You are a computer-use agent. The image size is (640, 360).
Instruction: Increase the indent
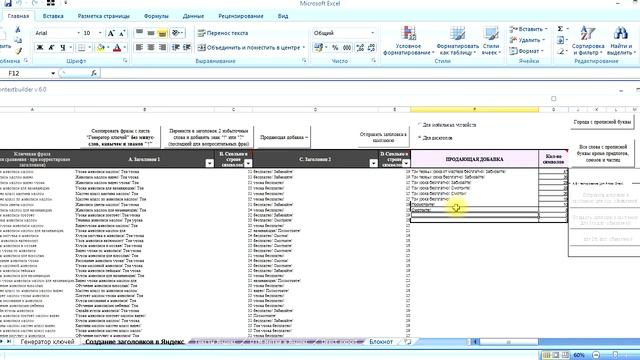point(187,47)
